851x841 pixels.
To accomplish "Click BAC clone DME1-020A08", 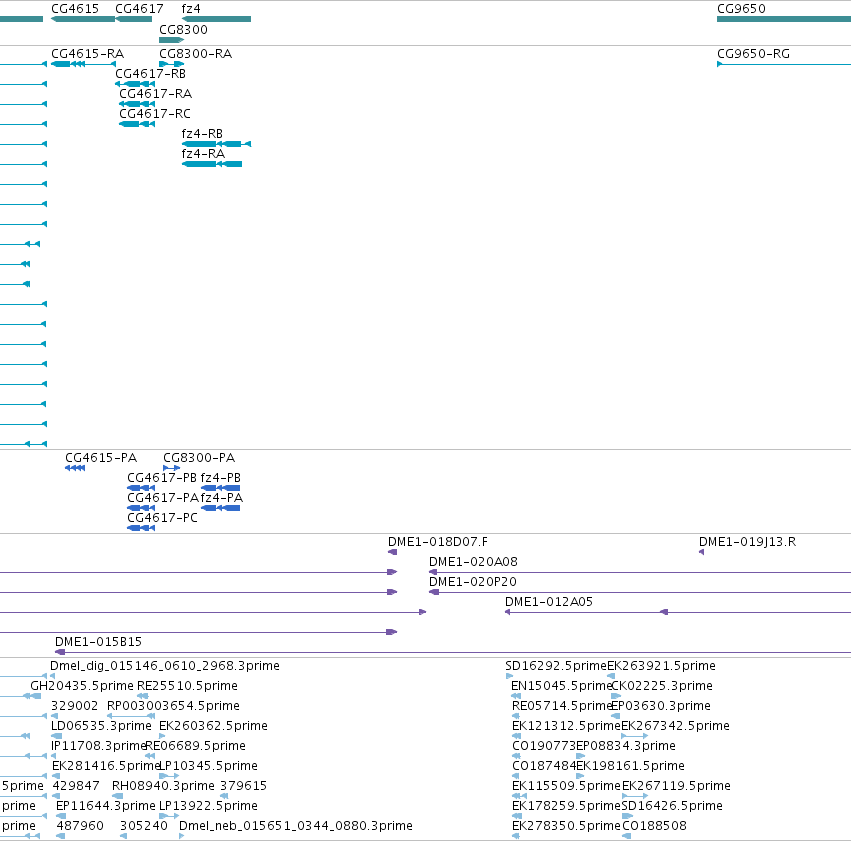I will point(473,562).
